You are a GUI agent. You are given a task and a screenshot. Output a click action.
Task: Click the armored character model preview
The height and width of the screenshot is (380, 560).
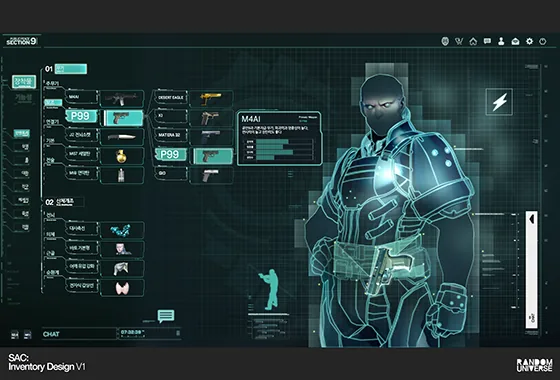tap(390, 211)
